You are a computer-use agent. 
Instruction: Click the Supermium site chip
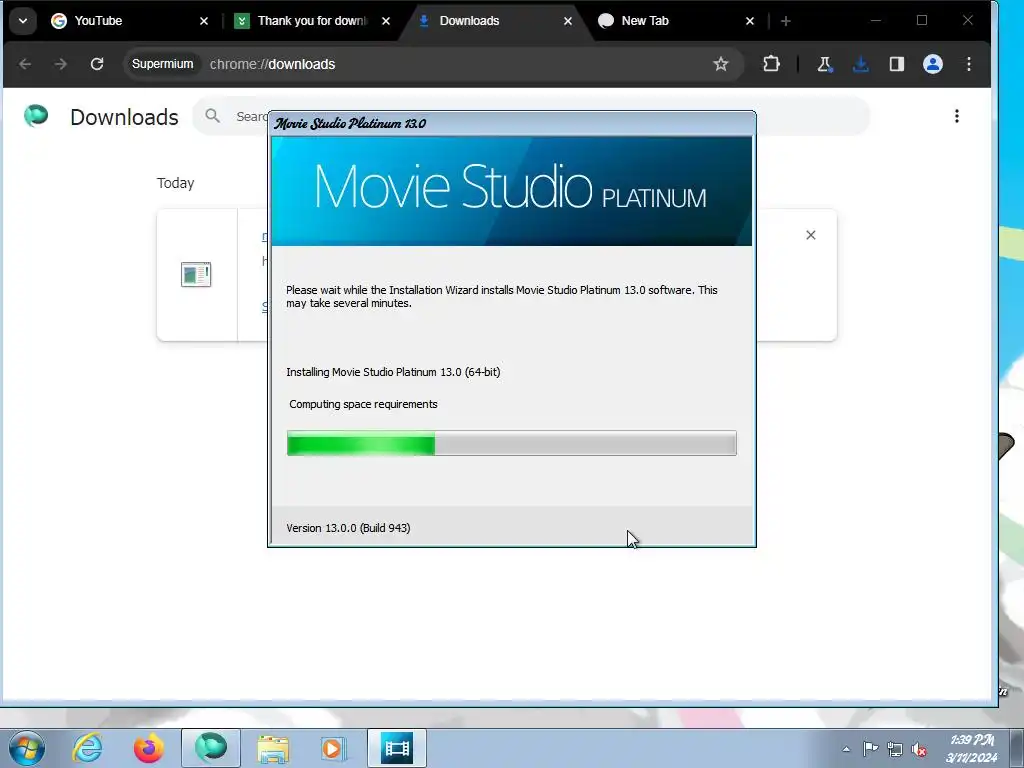(x=163, y=64)
